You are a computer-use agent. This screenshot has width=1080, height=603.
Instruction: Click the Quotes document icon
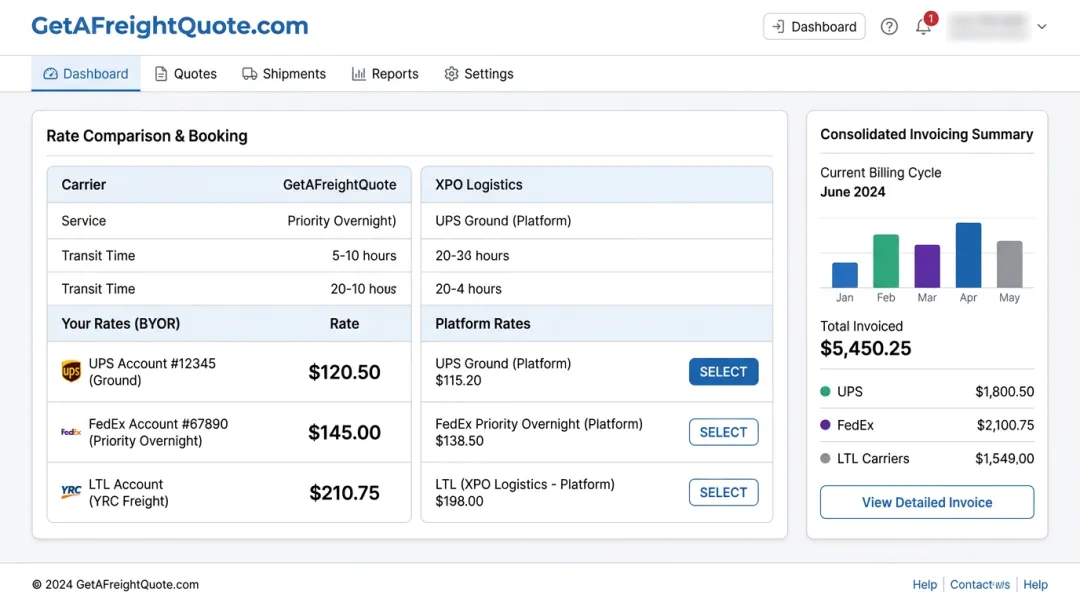click(x=160, y=74)
